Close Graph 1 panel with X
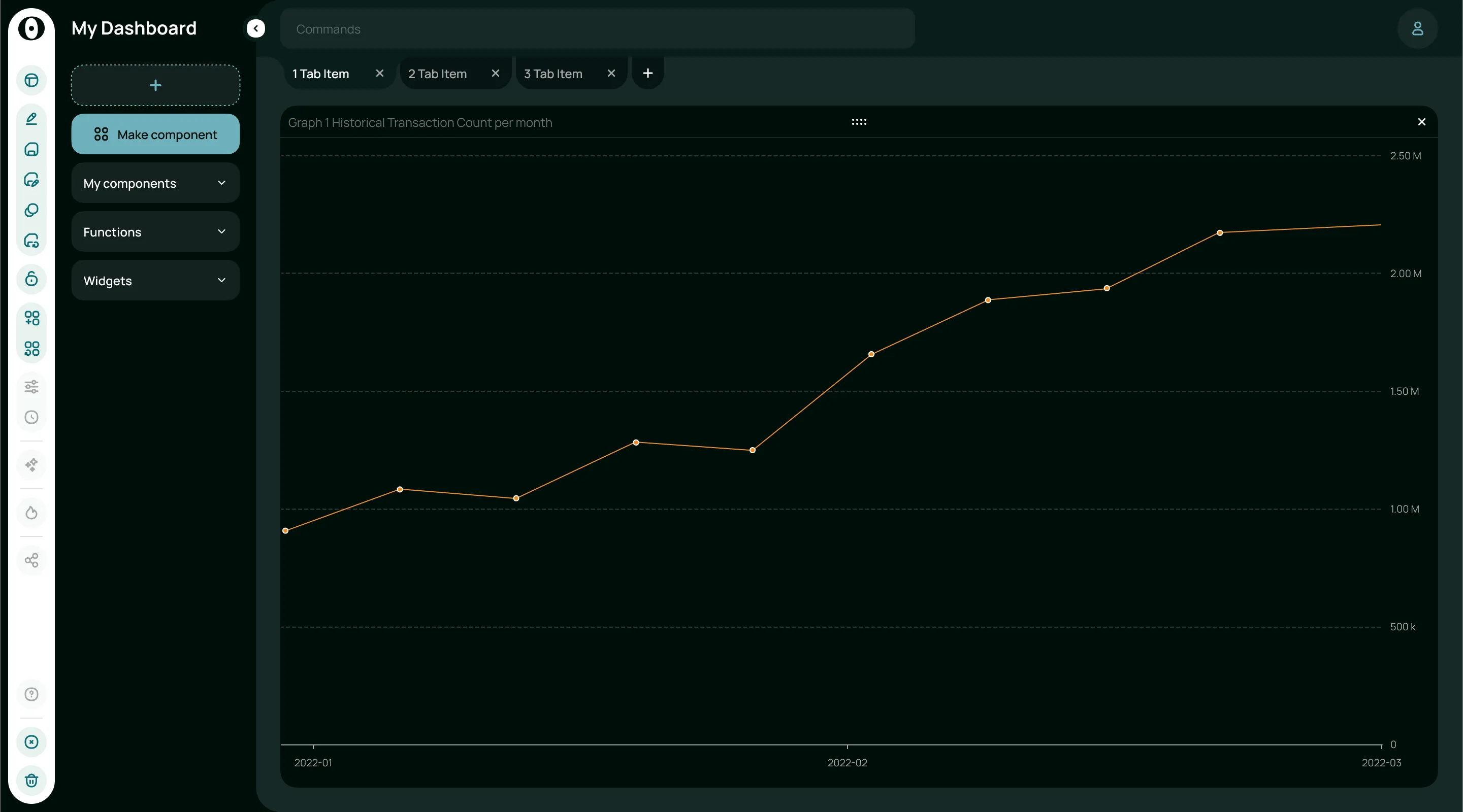The image size is (1463, 812). [1421, 122]
